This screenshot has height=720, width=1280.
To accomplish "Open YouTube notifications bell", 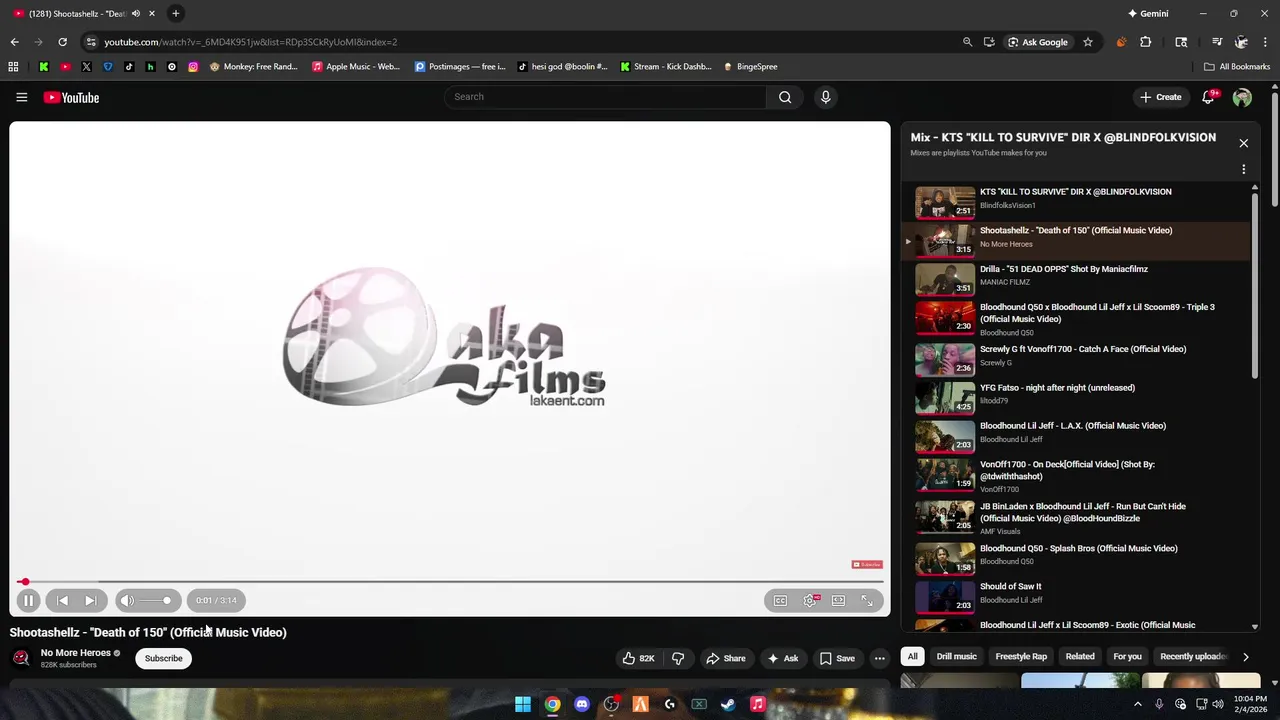I will click(x=1208, y=97).
